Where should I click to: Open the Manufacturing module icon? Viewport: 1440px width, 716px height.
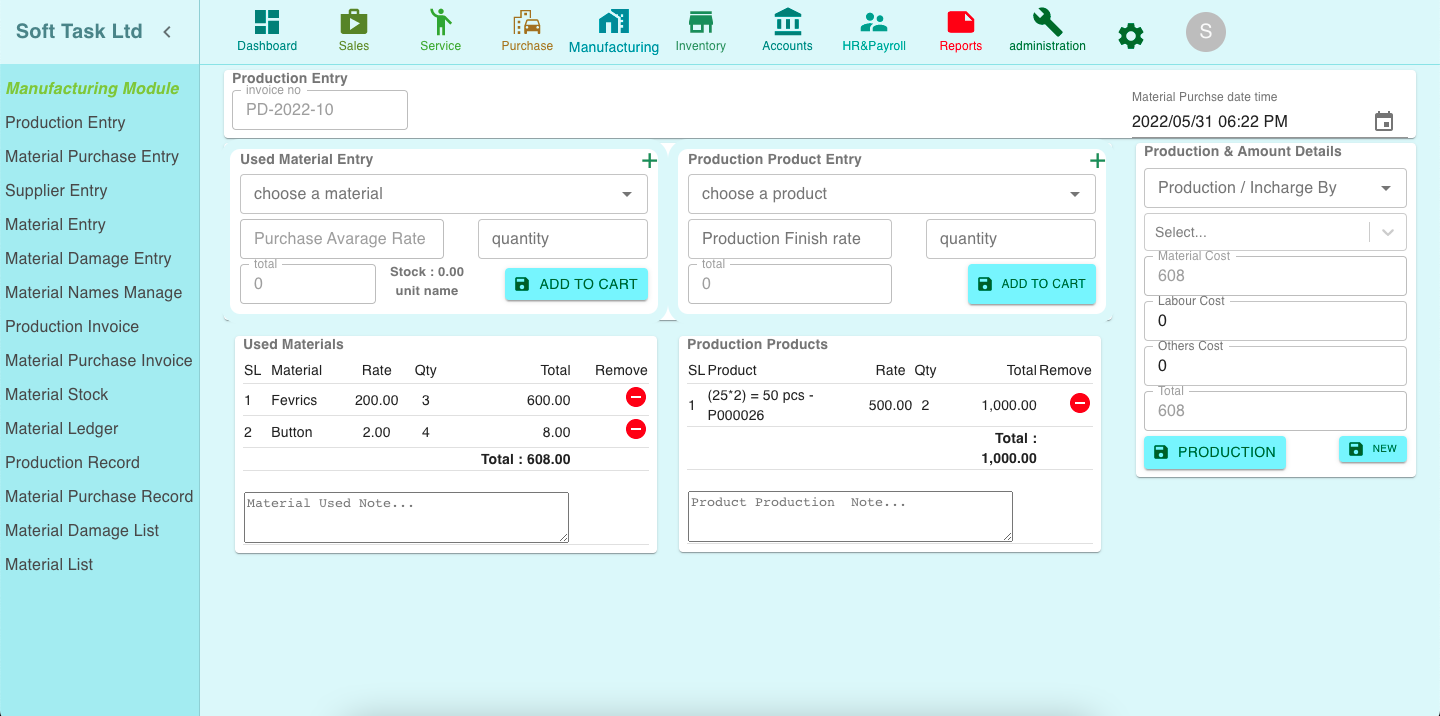(x=613, y=28)
